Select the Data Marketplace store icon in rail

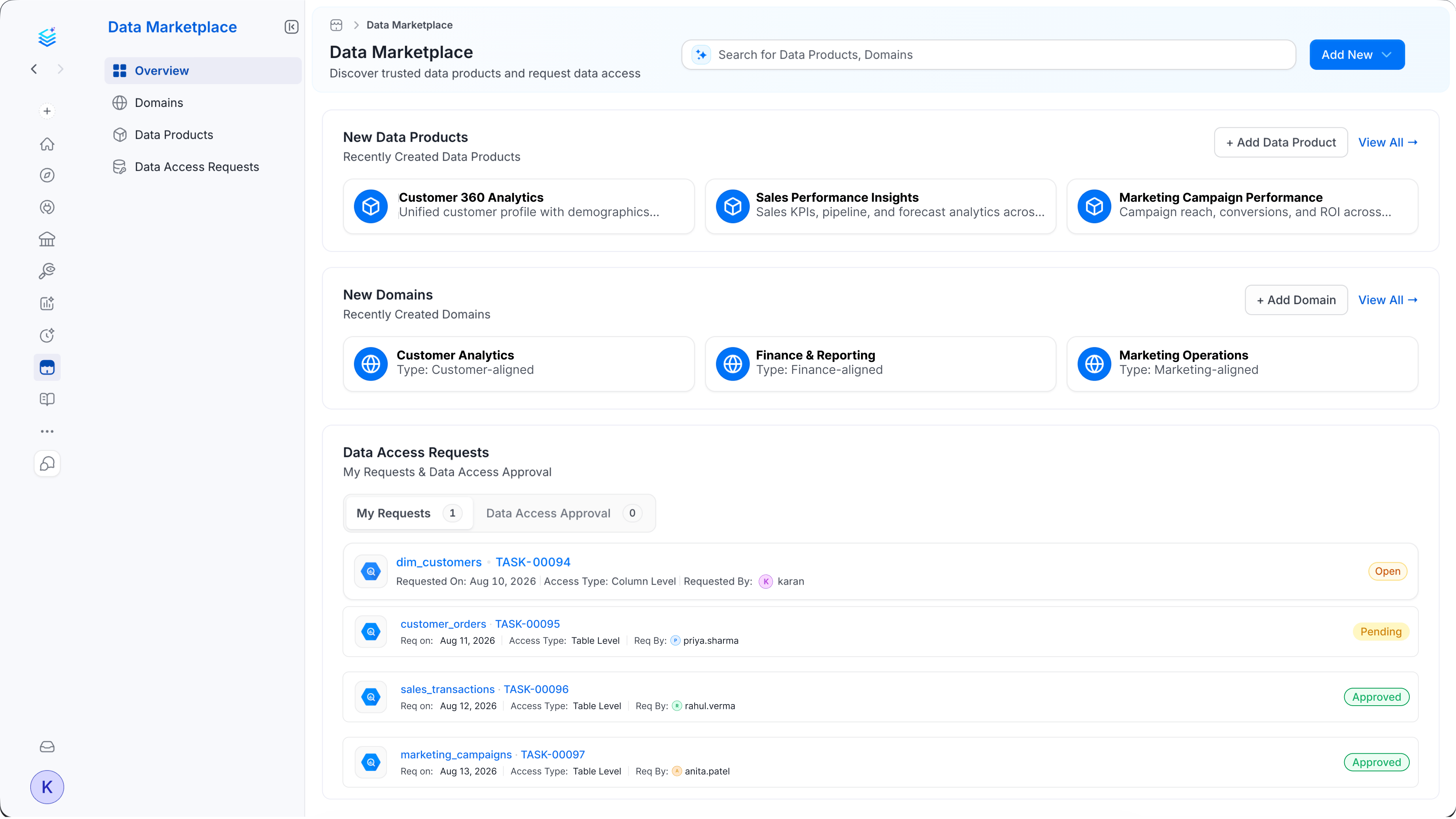pos(47,367)
